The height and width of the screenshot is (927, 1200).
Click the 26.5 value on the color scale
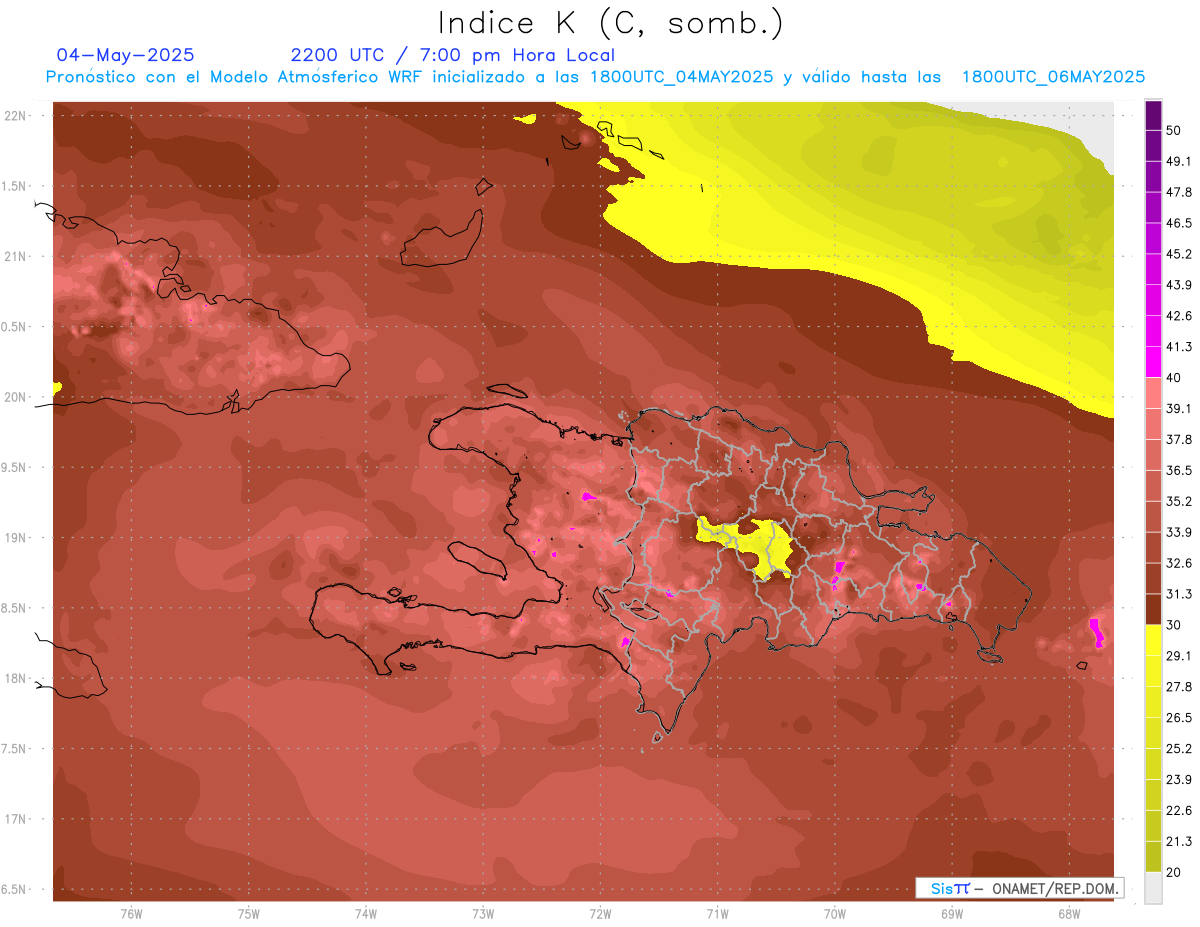click(x=1179, y=718)
